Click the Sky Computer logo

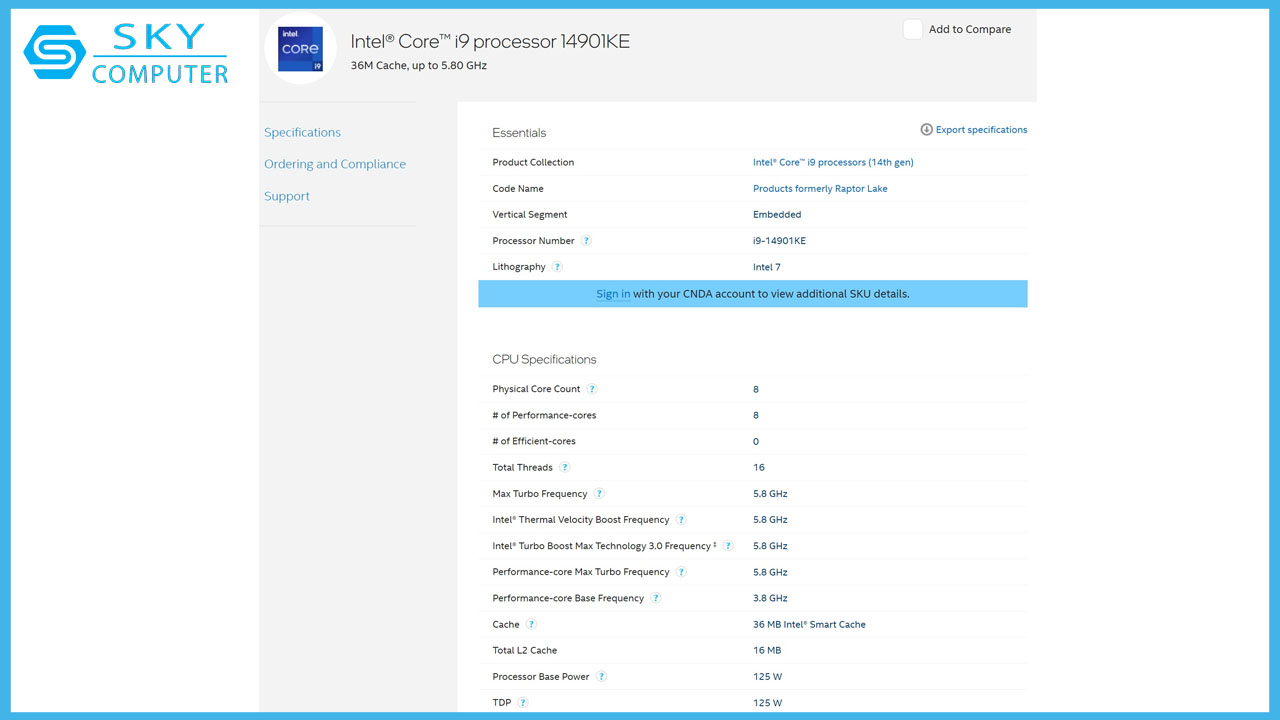coord(127,53)
